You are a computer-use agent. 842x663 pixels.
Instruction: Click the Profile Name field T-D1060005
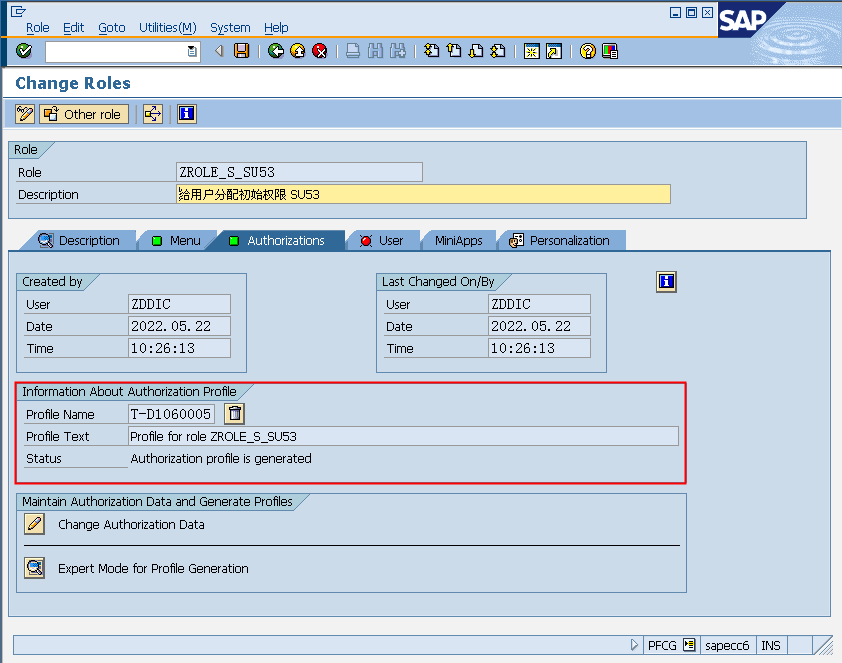(x=172, y=414)
